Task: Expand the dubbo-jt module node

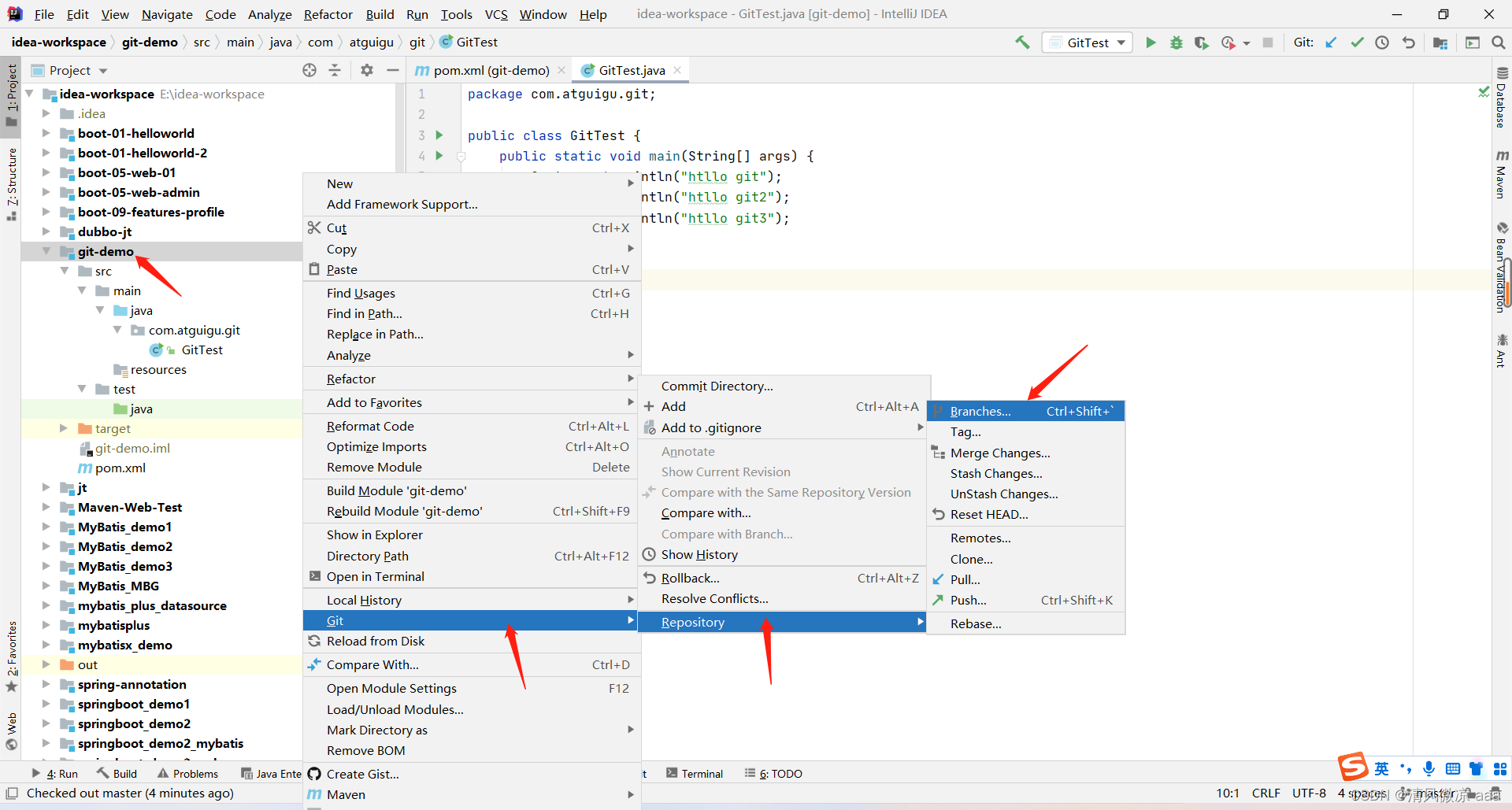Action: (x=46, y=231)
